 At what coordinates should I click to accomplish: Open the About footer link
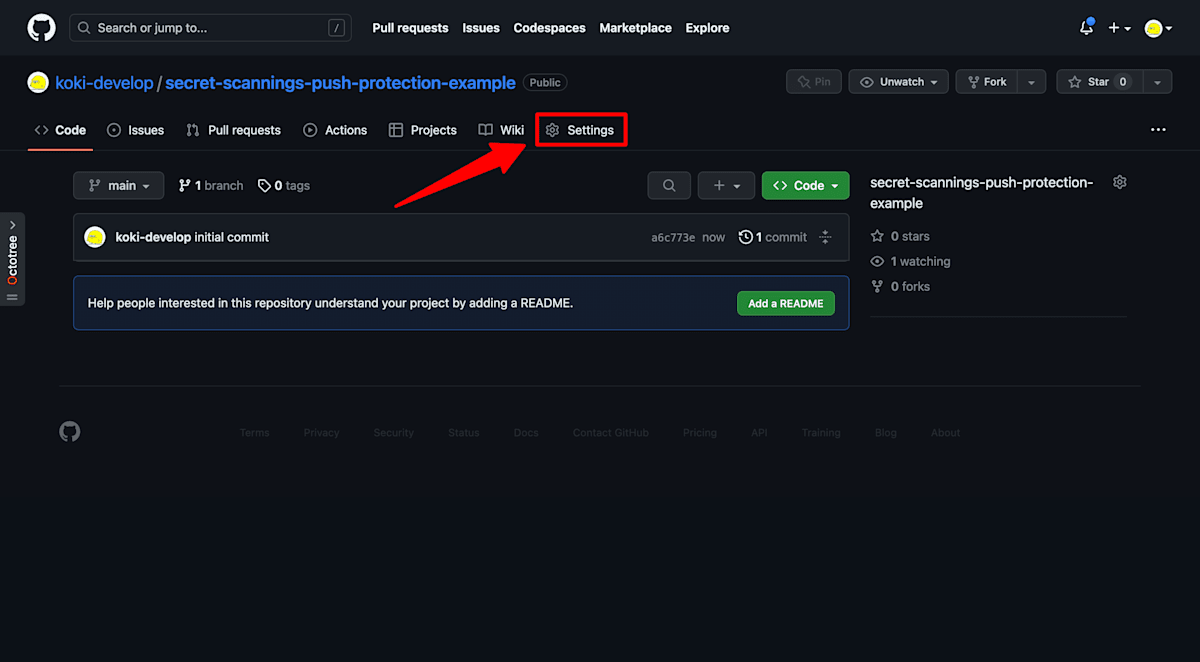[x=946, y=433]
